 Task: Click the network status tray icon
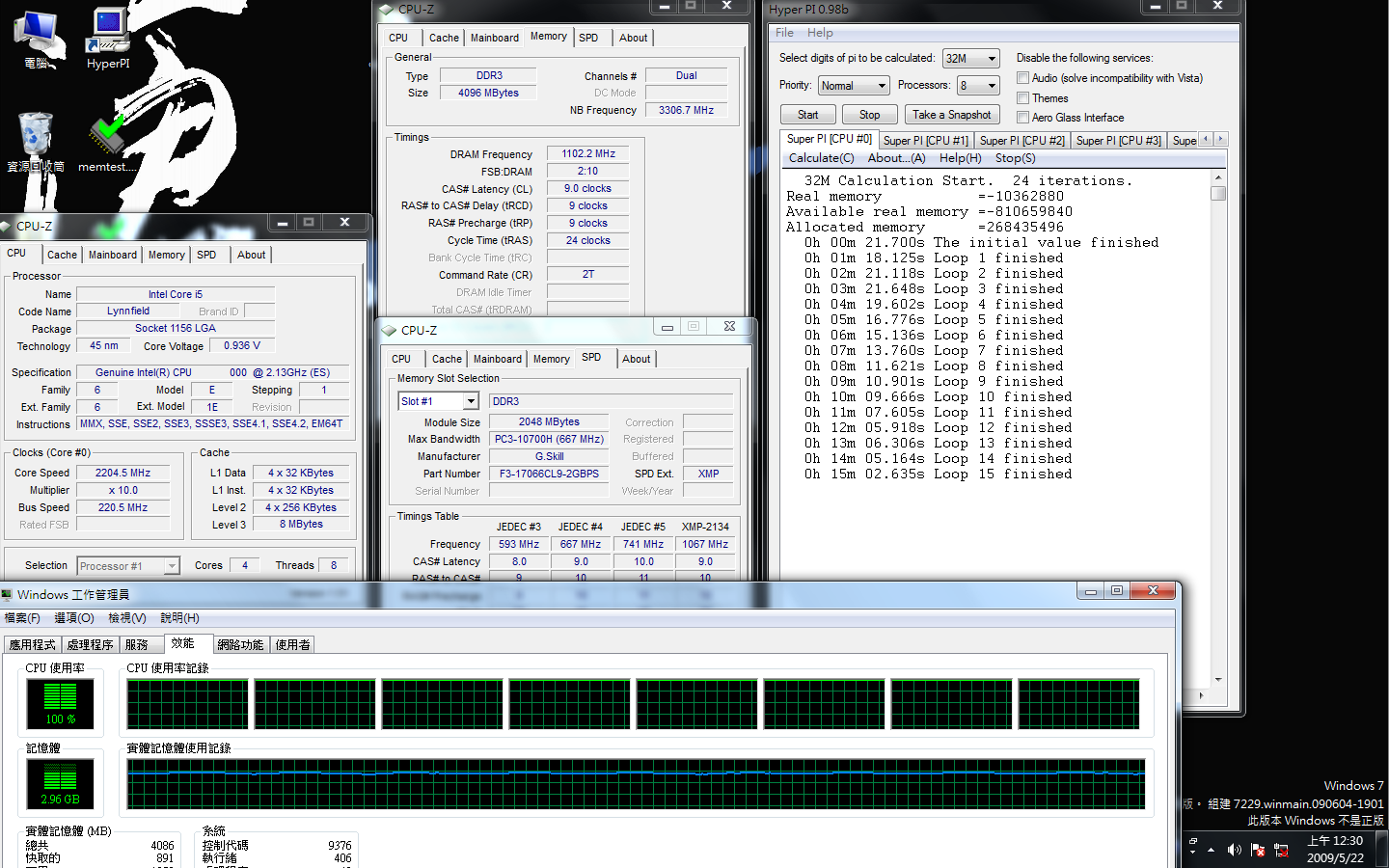(1280, 850)
